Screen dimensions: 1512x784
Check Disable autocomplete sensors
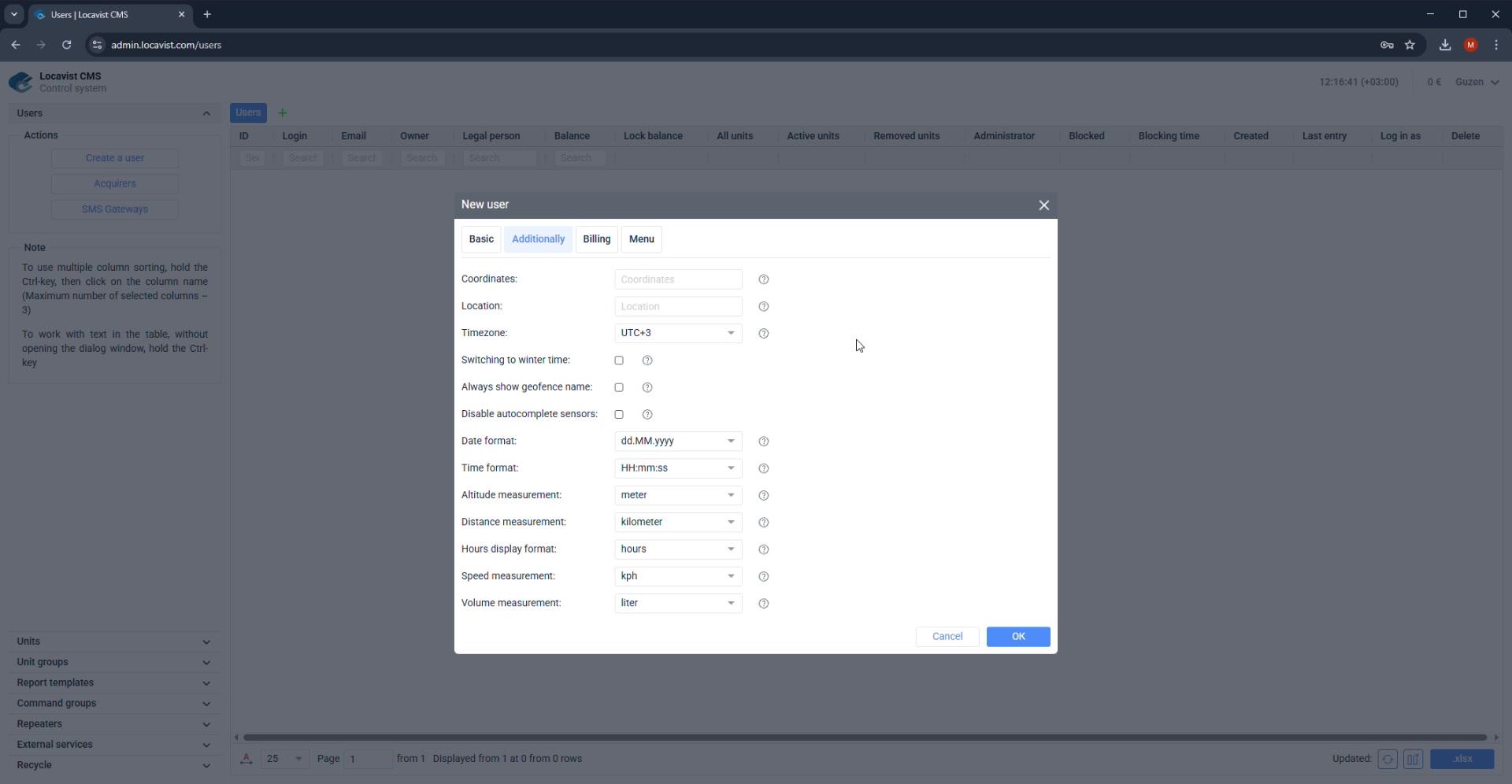(619, 415)
